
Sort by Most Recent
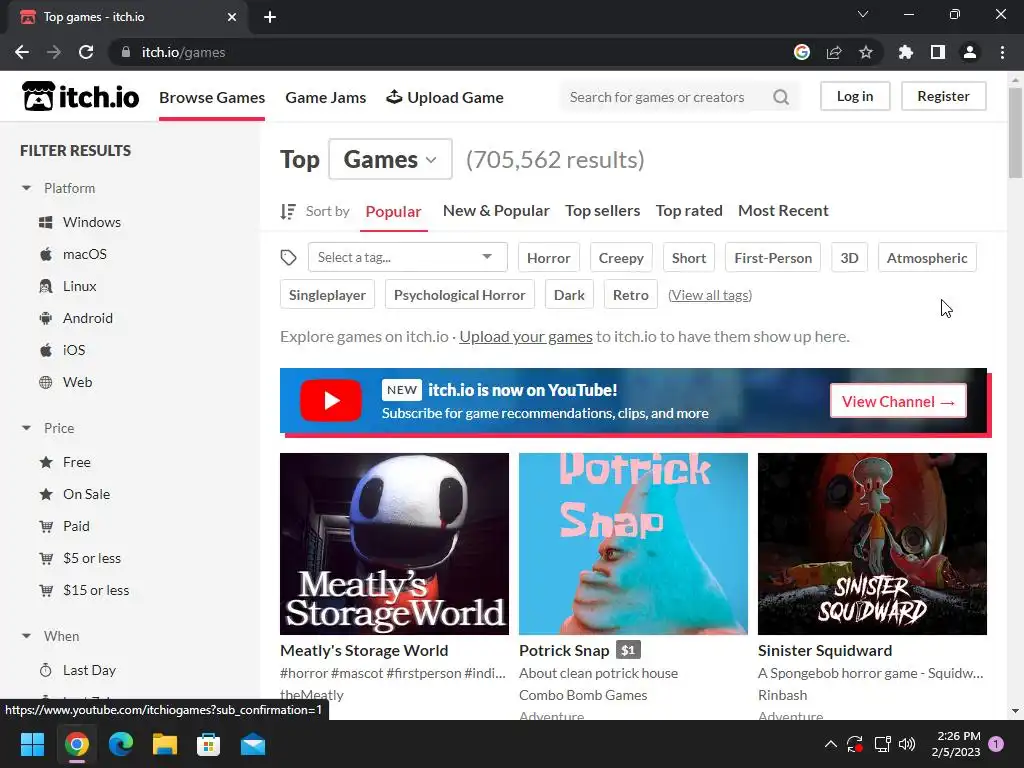click(x=783, y=211)
